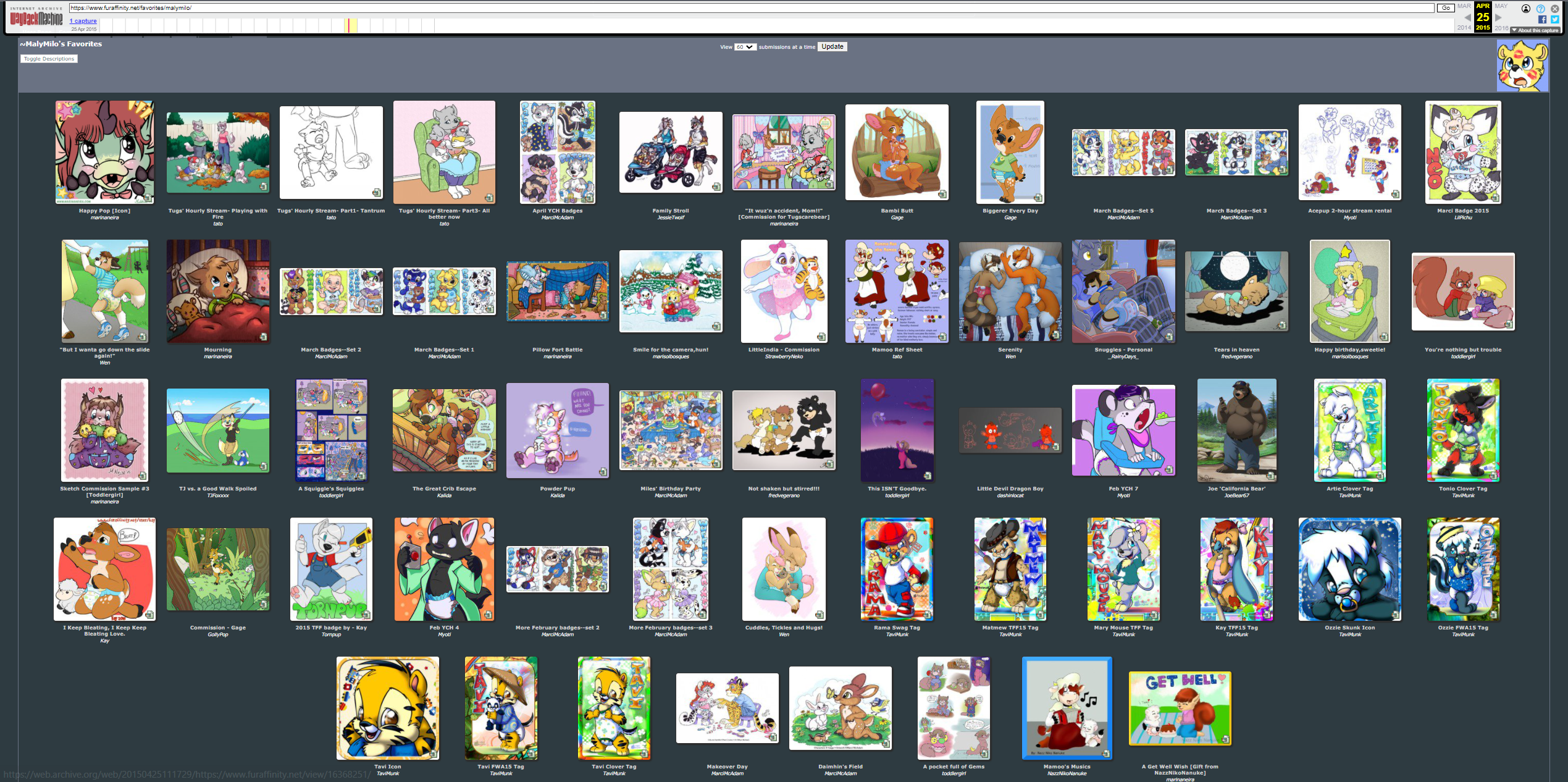Image resolution: width=1568 pixels, height=782 pixels.
Task: Click the MAR month label in Wayback toolbar
Action: [1464, 6]
